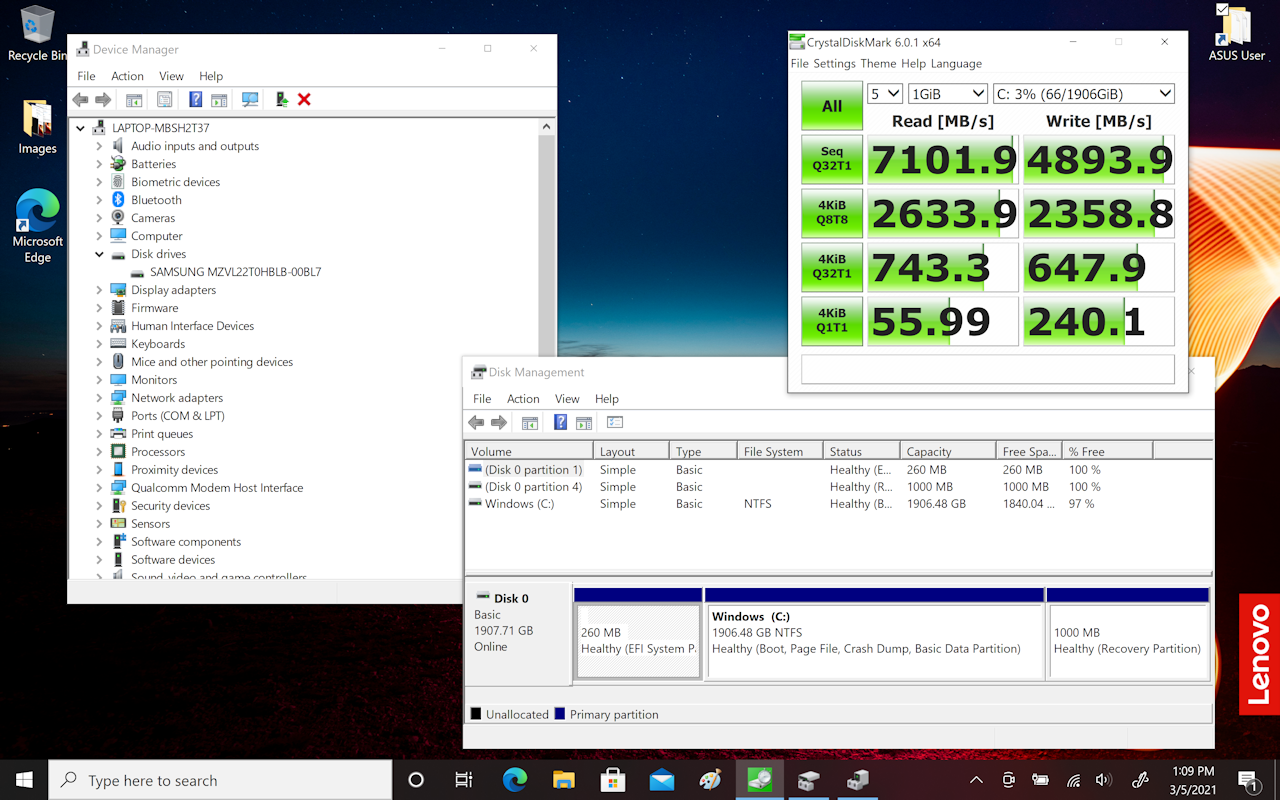Click the All button in CrystalDiskMark
This screenshot has width=1280, height=800.
[x=832, y=106]
